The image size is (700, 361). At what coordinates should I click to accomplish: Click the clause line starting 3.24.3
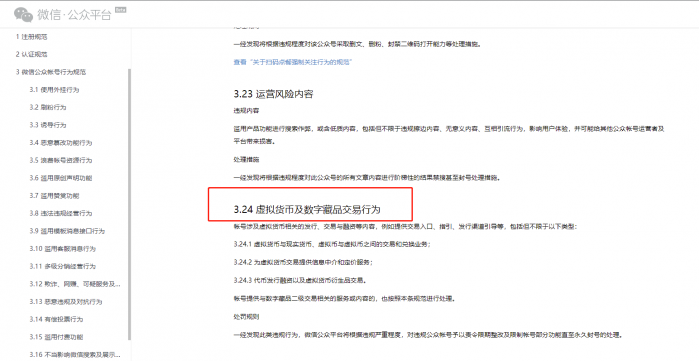300,281
